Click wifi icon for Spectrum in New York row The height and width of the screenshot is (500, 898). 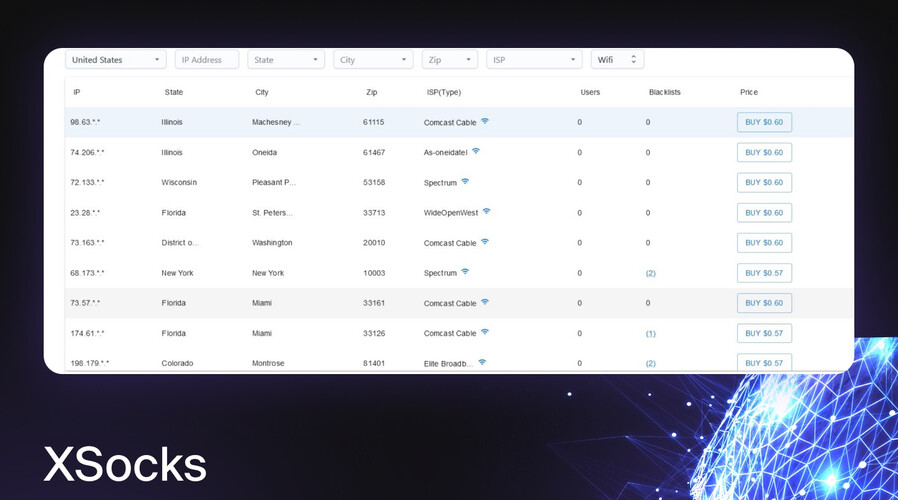tap(465, 272)
